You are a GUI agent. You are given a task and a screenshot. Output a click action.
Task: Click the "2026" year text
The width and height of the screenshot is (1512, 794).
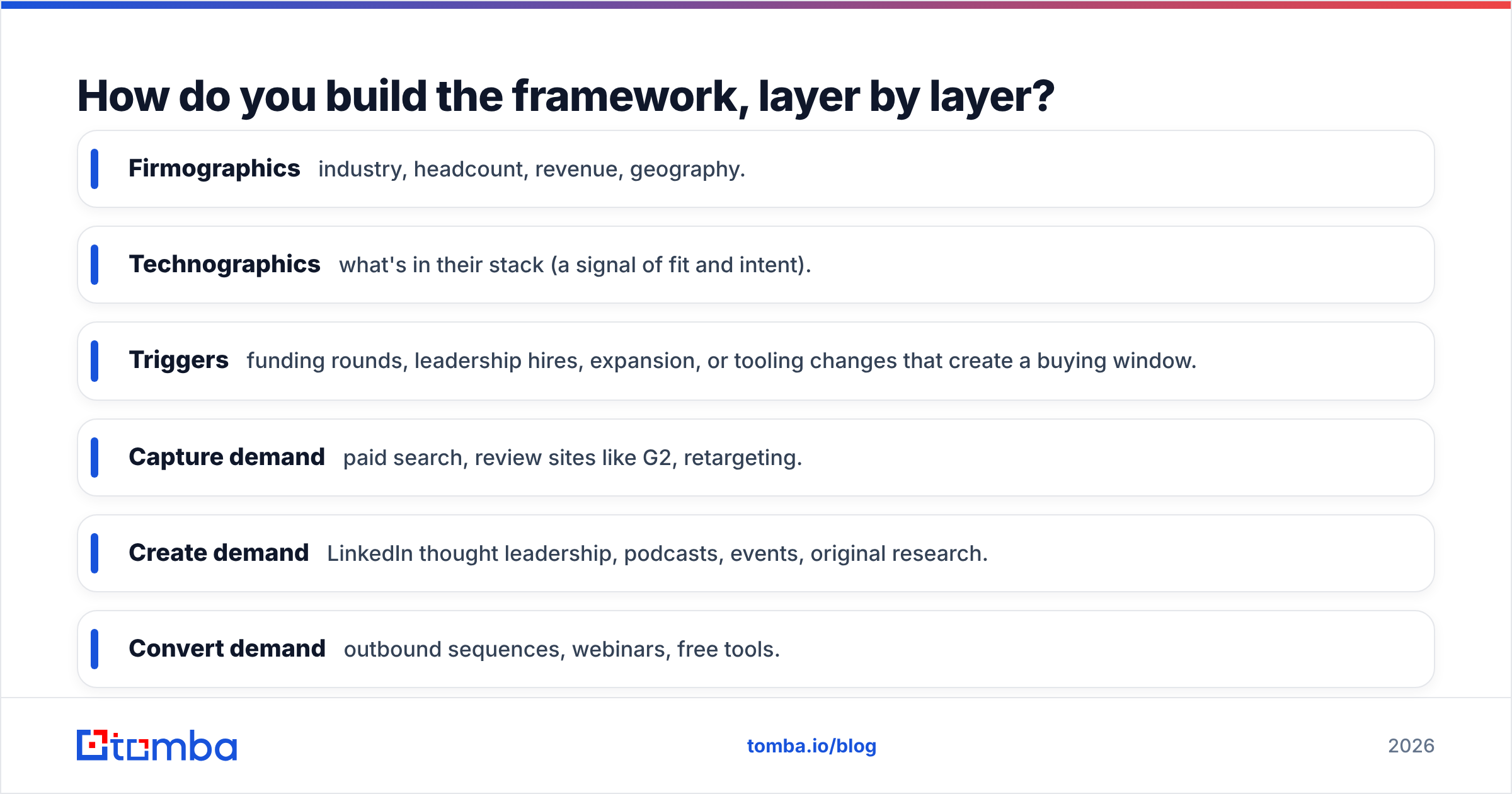pyautogui.click(x=1411, y=746)
